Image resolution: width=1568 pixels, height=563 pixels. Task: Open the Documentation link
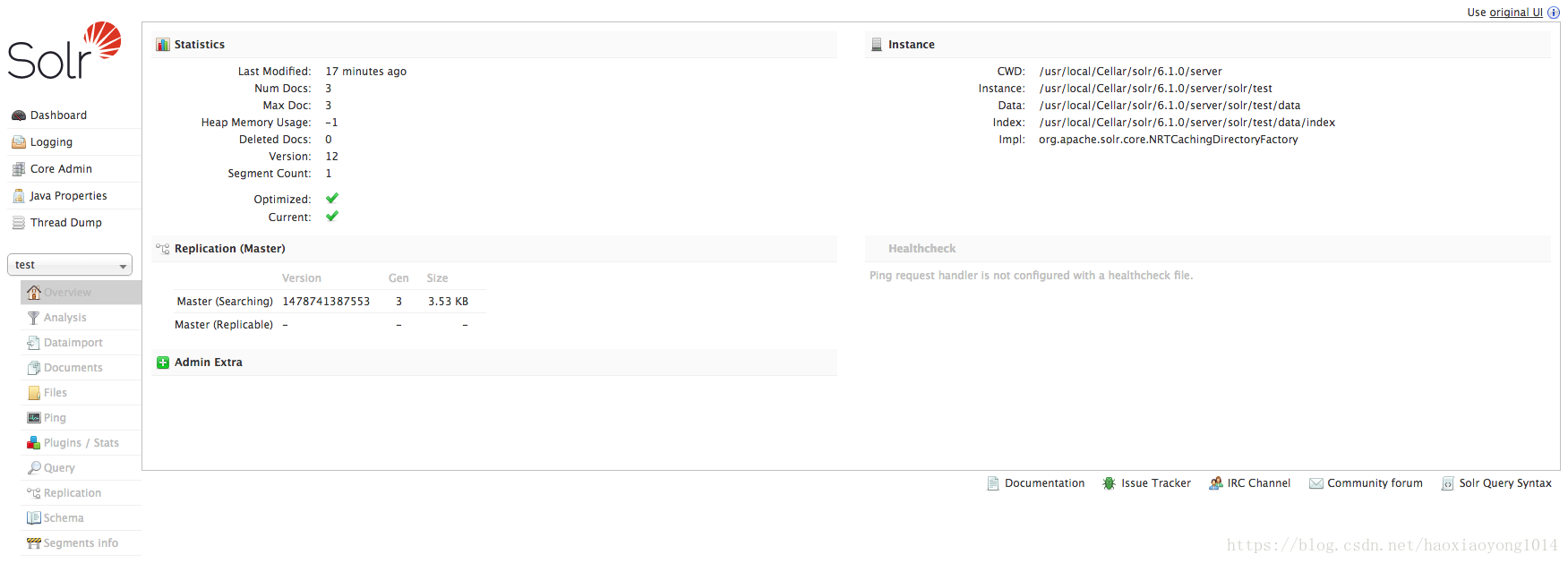(x=1045, y=483)
